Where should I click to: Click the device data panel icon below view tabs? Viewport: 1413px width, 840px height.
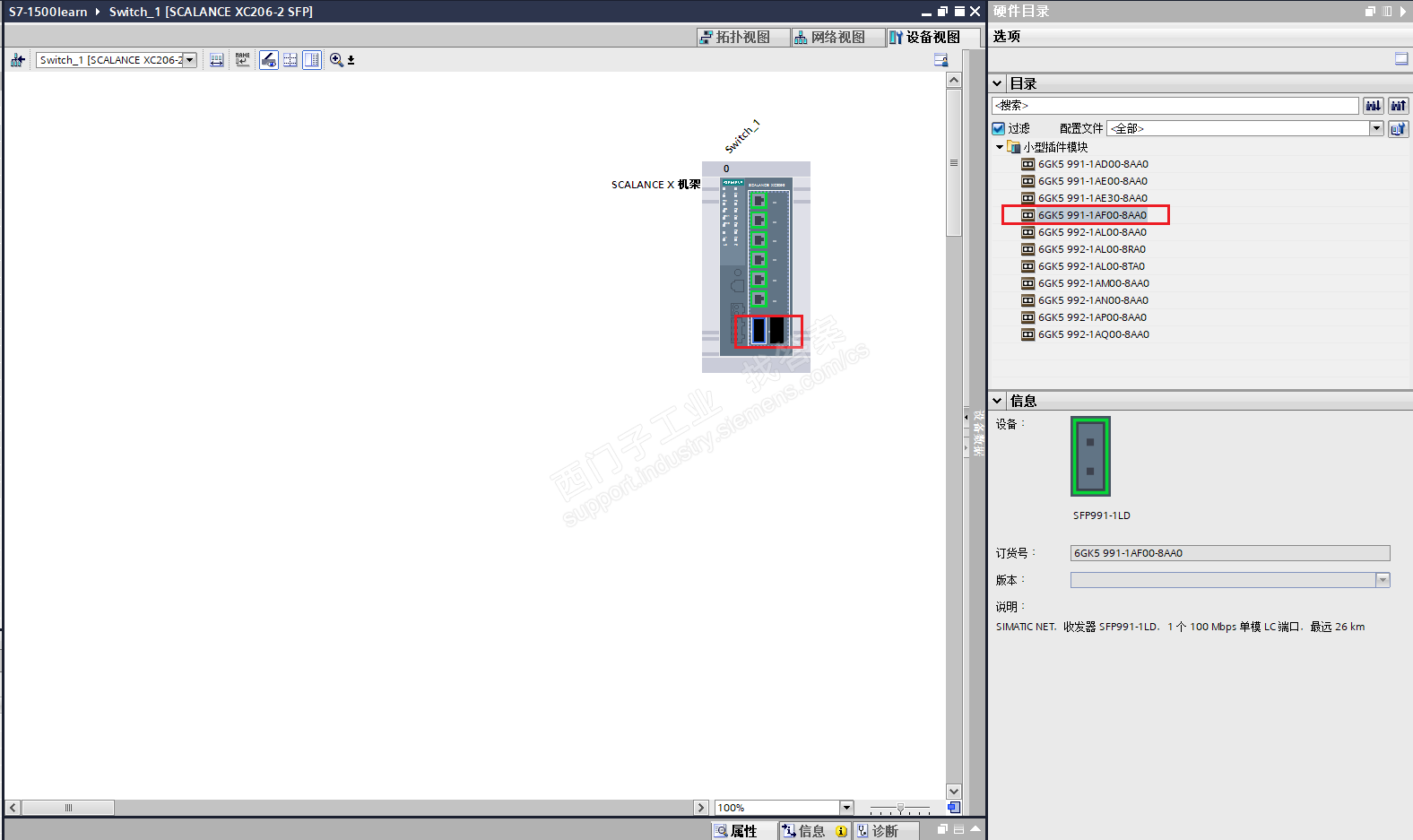click(941, 60)
